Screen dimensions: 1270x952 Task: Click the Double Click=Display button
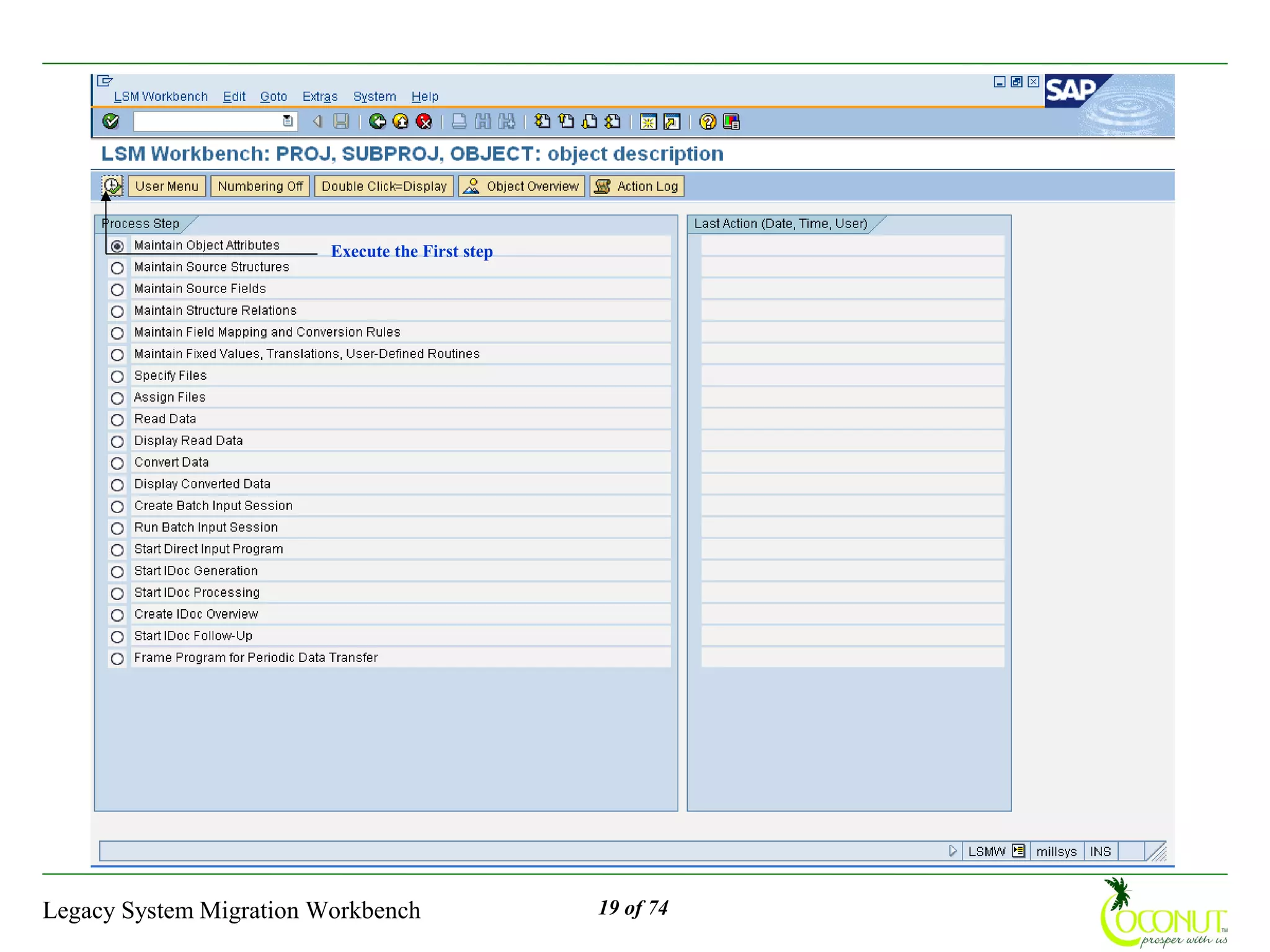[x=384, y=186]
